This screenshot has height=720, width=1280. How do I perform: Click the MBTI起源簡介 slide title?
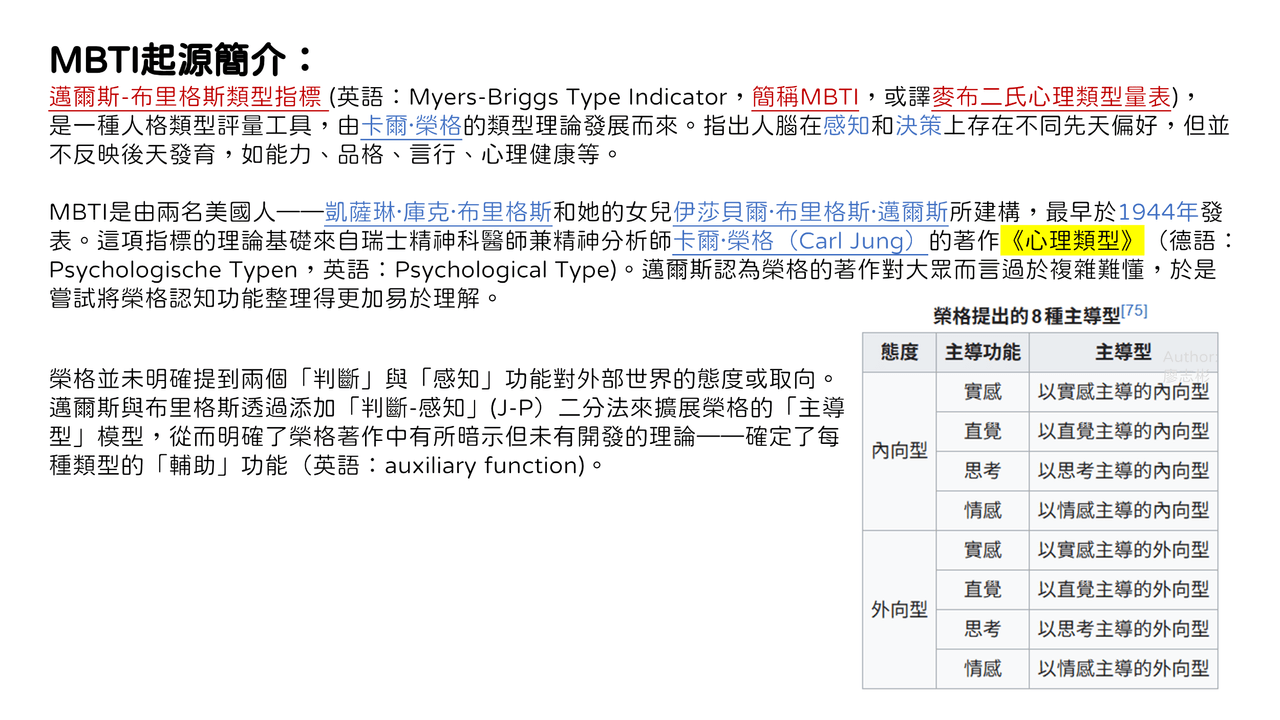click(x=181, y=59)
